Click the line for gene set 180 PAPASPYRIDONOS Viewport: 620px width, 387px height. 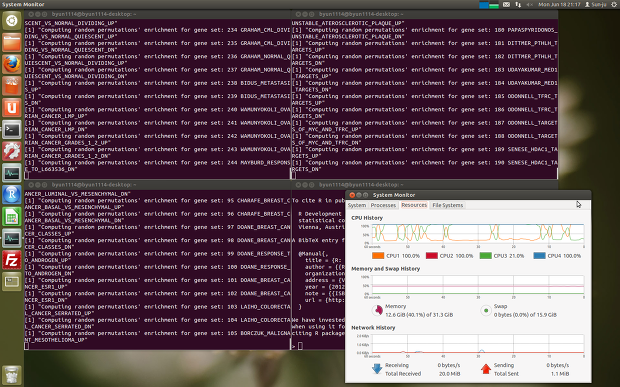pyautogui.click(x=425, y=30)
